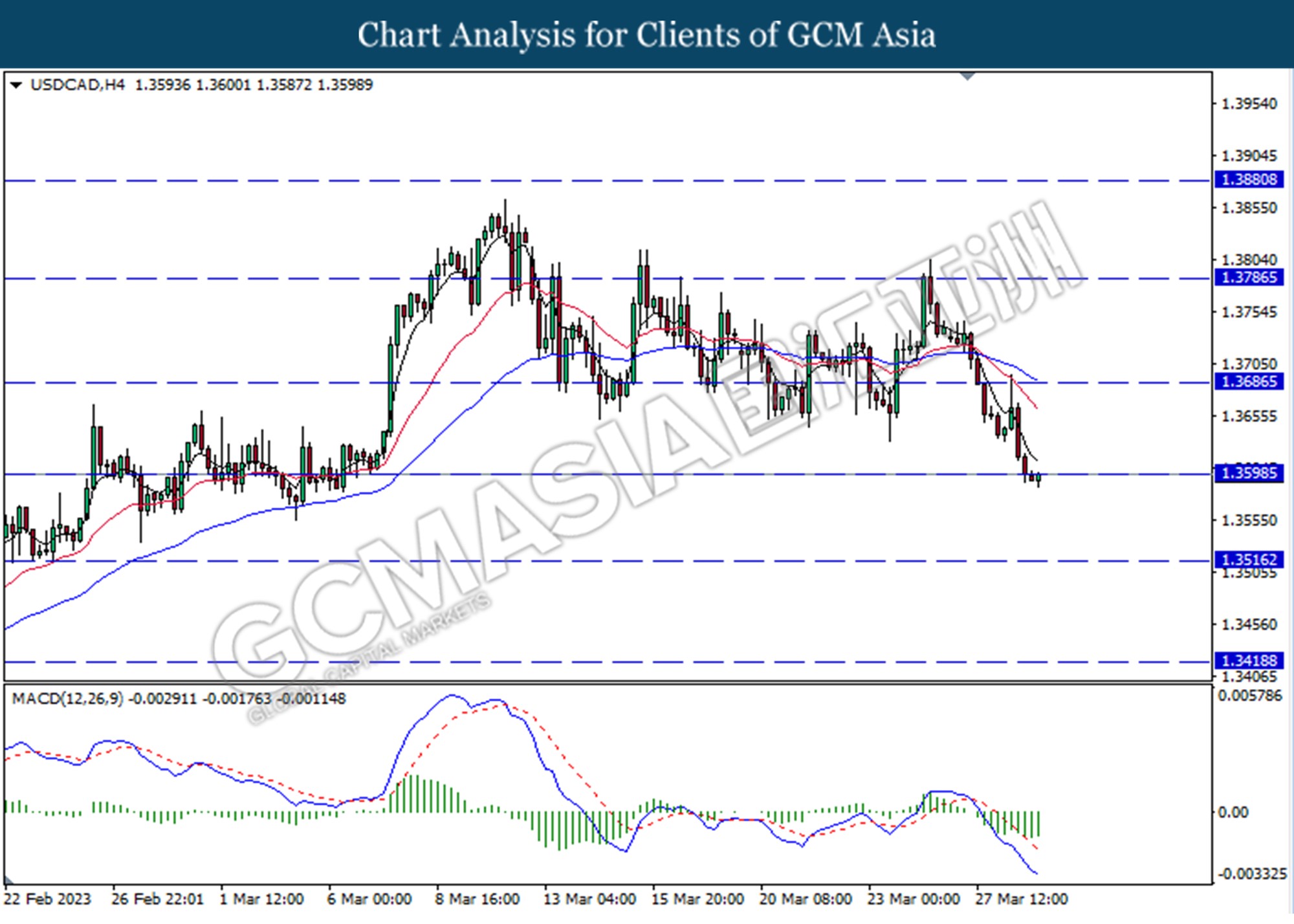Click the 0.005786 MACD scale value

click(1249, 696)
